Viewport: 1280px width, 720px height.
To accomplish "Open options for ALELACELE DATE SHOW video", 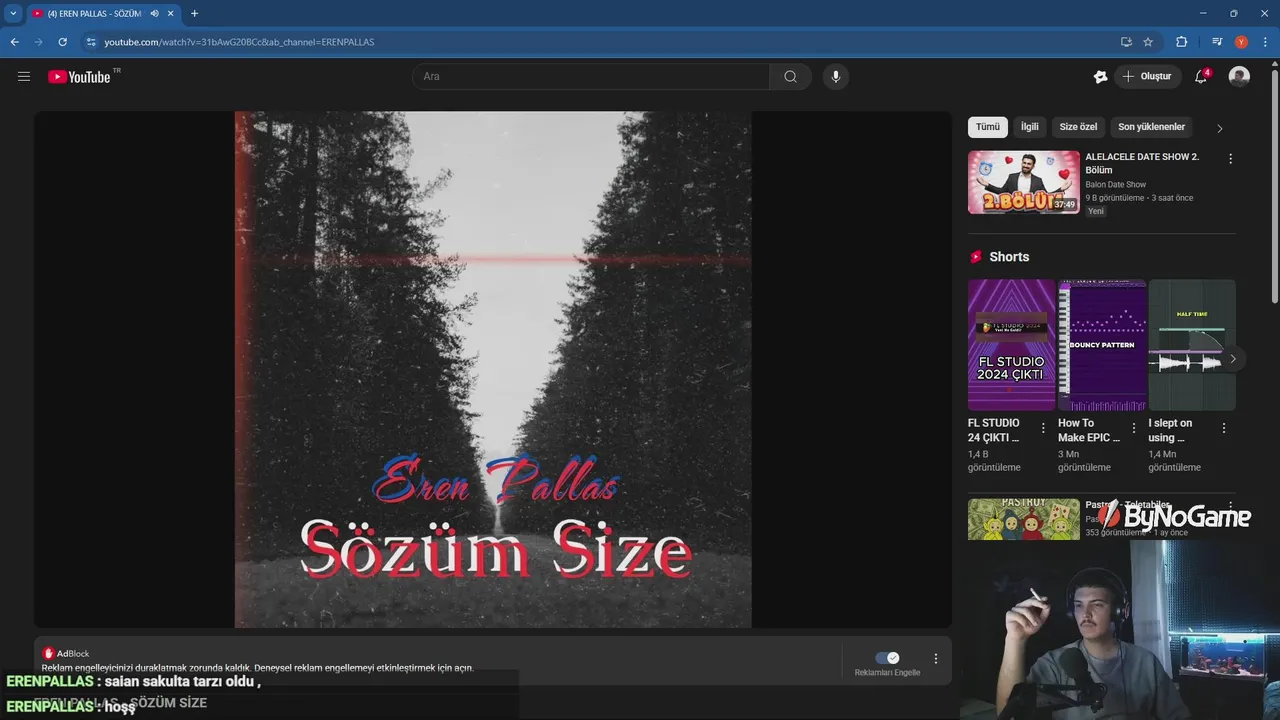I will click(x=1230, y=159).
